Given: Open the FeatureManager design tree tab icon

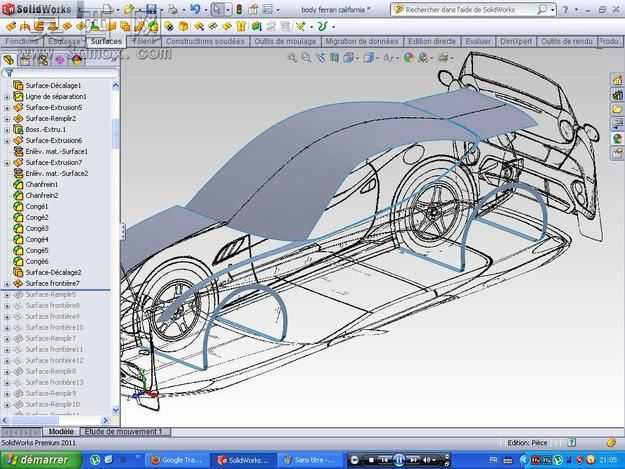Looking at the screenshot, I should pos(8,60).
